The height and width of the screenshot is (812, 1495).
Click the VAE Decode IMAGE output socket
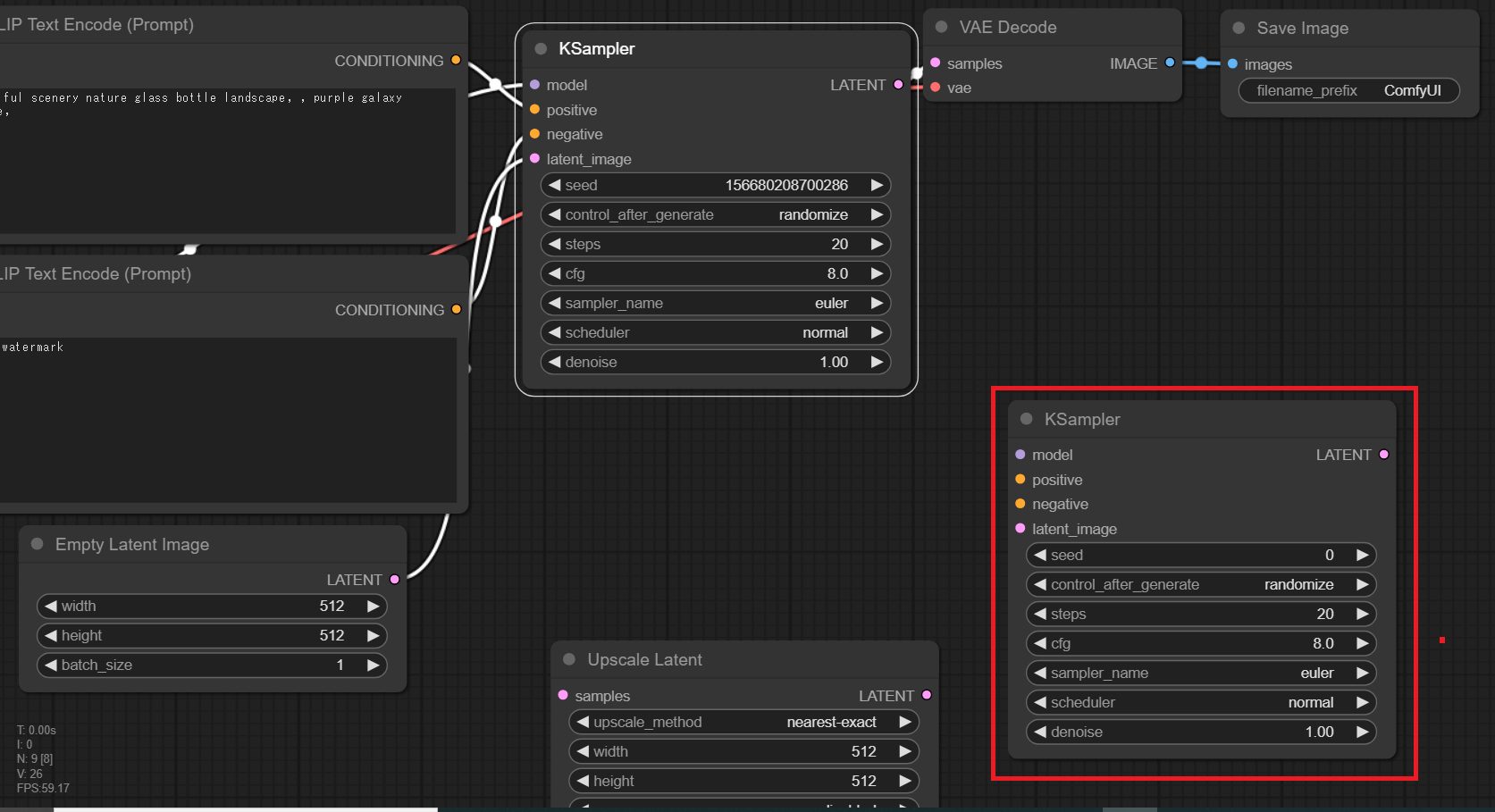click(1170, 63)
